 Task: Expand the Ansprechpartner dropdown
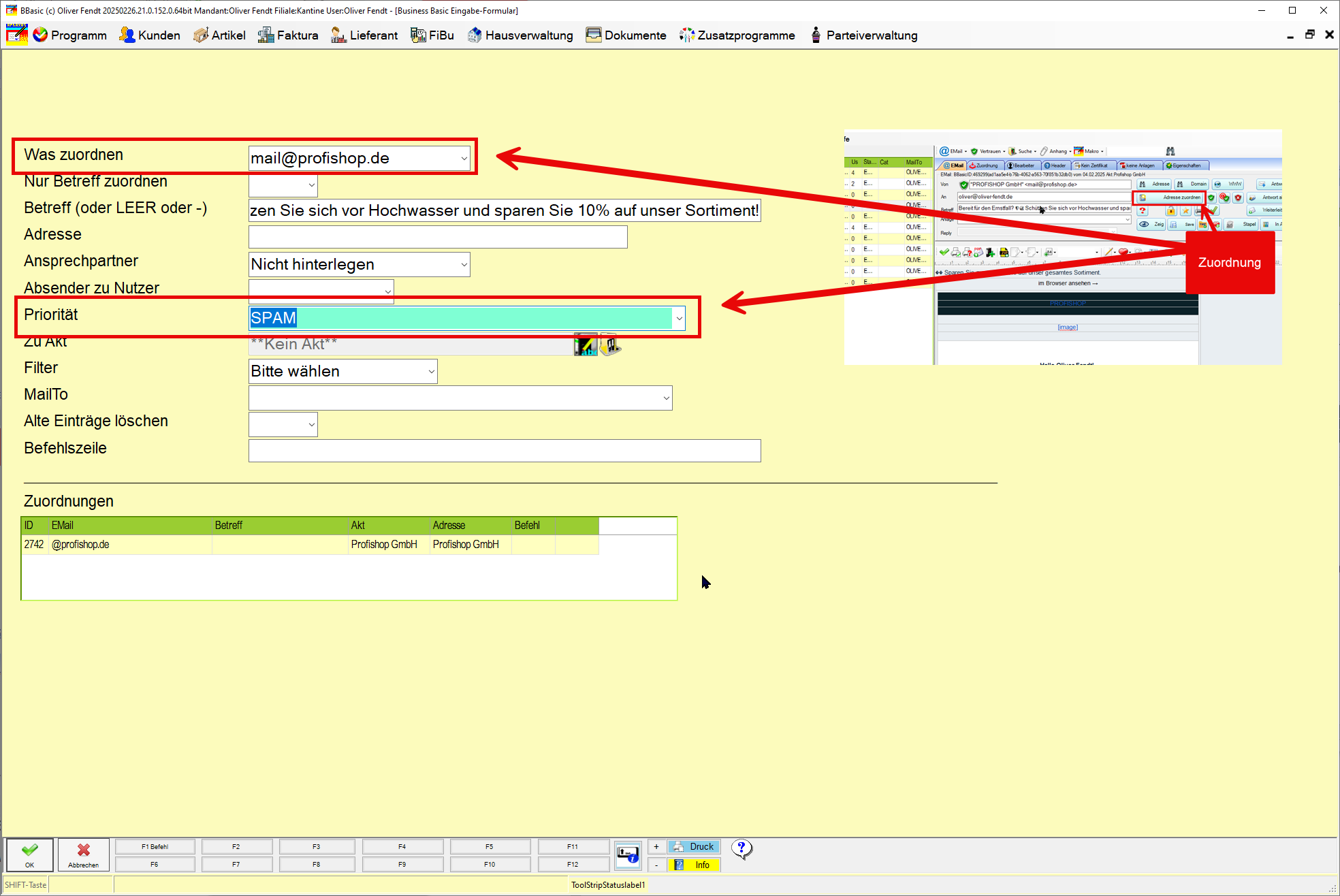click(x=464, y=264)
